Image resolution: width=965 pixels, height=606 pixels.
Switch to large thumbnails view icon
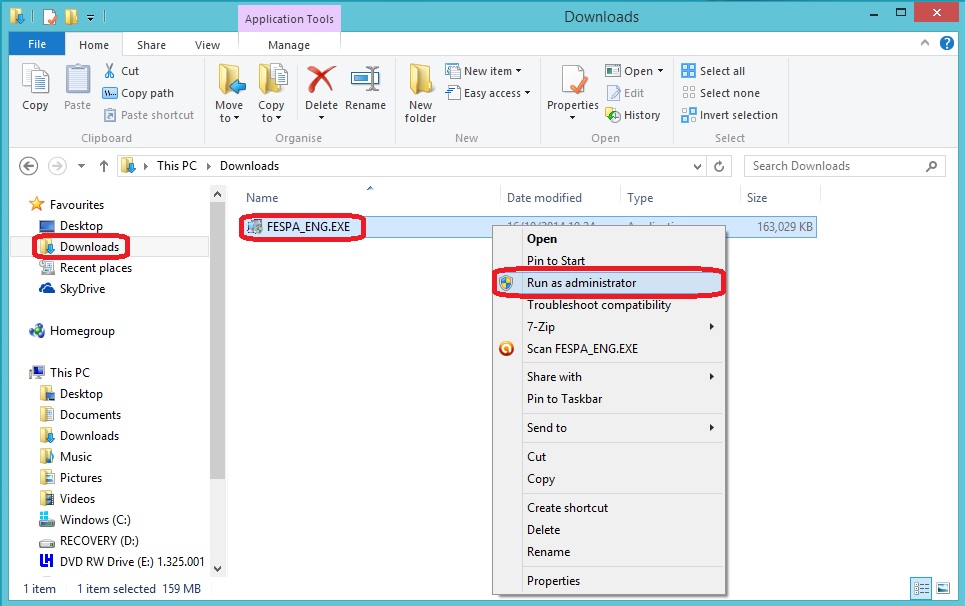(x=943, y=589)
